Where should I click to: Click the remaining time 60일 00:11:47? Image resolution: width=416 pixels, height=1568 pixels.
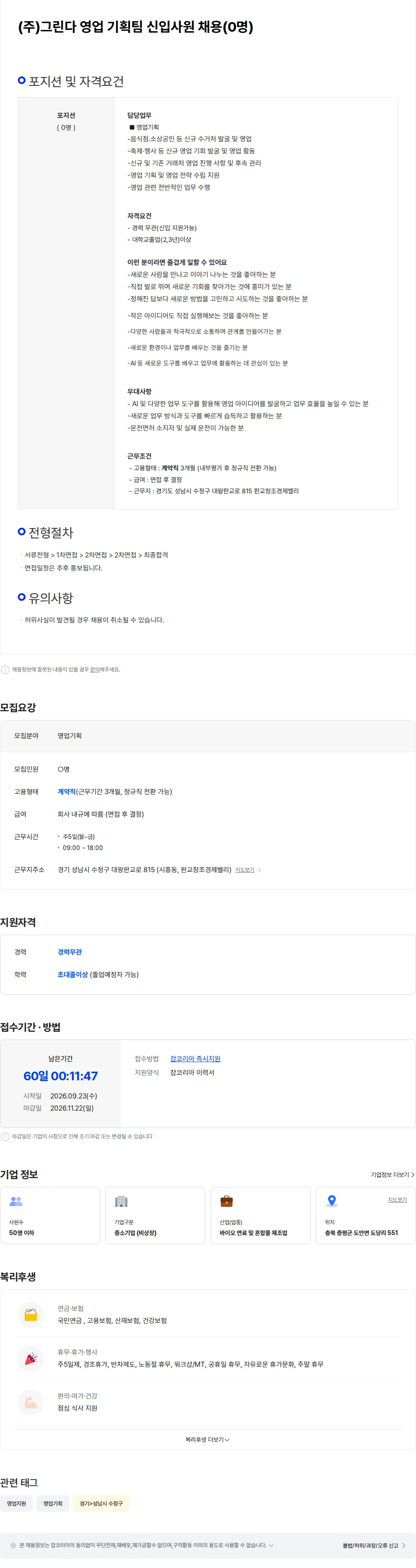[x=60, y=1076]
